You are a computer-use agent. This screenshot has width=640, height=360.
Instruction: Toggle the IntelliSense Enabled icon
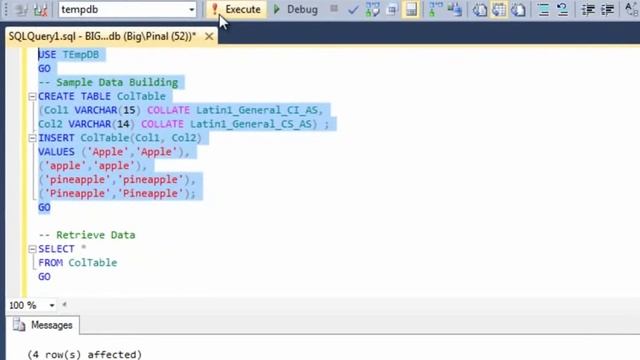pyautogui.click(x=411, y=10)
